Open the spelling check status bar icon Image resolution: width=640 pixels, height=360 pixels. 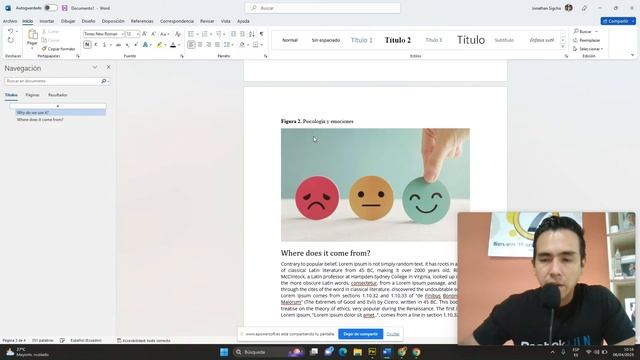pyautogui.click(x=62, y=340)
